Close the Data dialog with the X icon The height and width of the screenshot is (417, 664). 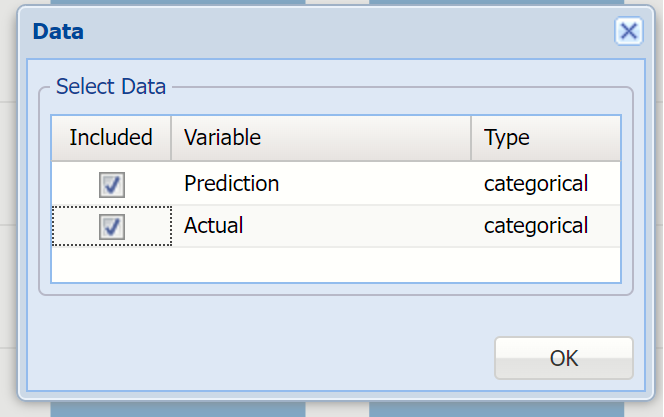tap(628, 31)
